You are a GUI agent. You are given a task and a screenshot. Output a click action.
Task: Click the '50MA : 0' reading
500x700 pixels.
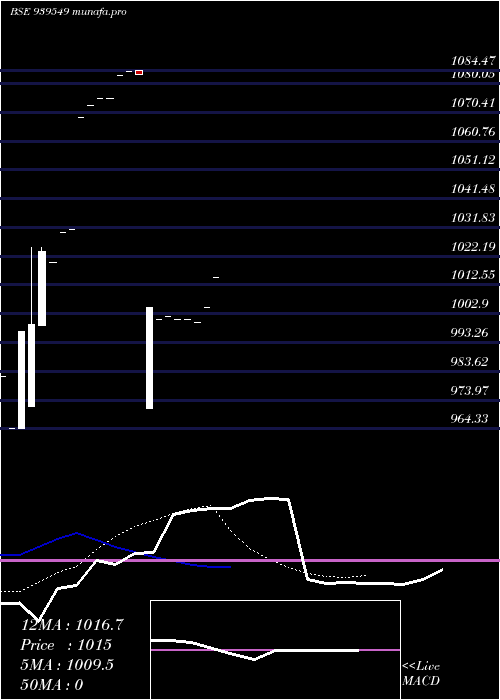pos(52,685)
